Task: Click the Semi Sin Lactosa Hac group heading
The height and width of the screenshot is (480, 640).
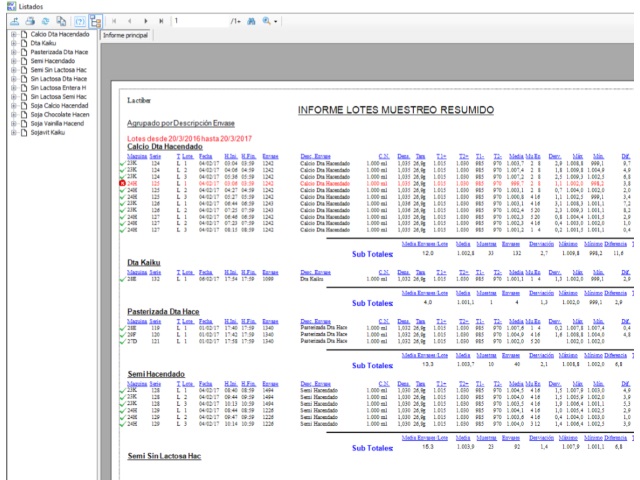Action: tap(164, 456)
